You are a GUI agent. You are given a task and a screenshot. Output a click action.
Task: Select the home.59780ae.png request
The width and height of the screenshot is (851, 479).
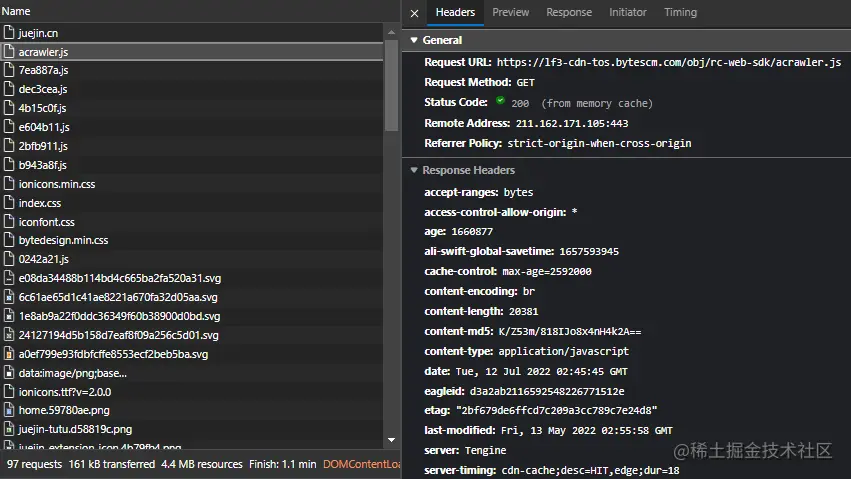pyautogui.click(x=192, y=410)
